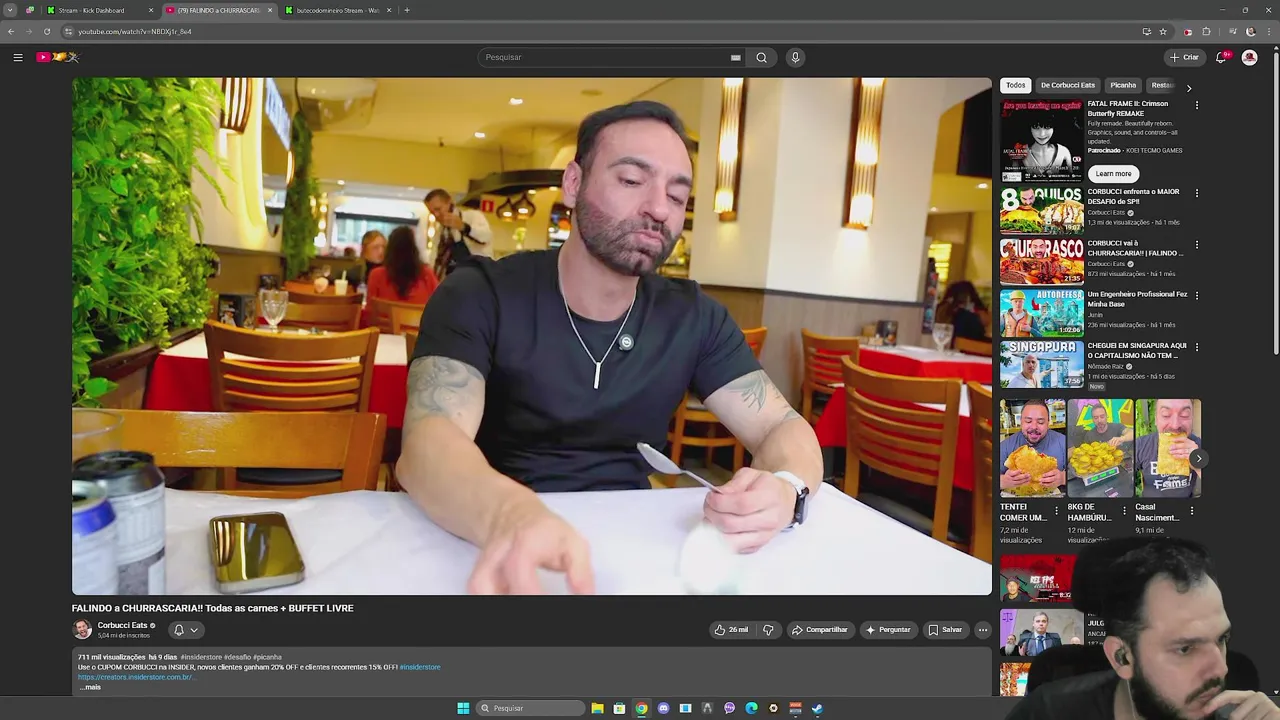Viewport: 1280px width, 720px height.
Task: Open options for CHEGUEI EM SINGAPURA video
Action: point(1196,347)
